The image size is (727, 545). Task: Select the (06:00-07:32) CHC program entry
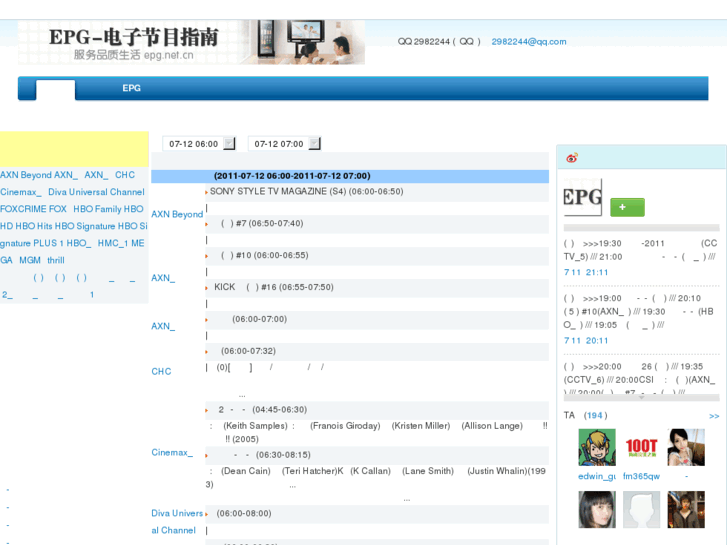click(x=248, y=351)
